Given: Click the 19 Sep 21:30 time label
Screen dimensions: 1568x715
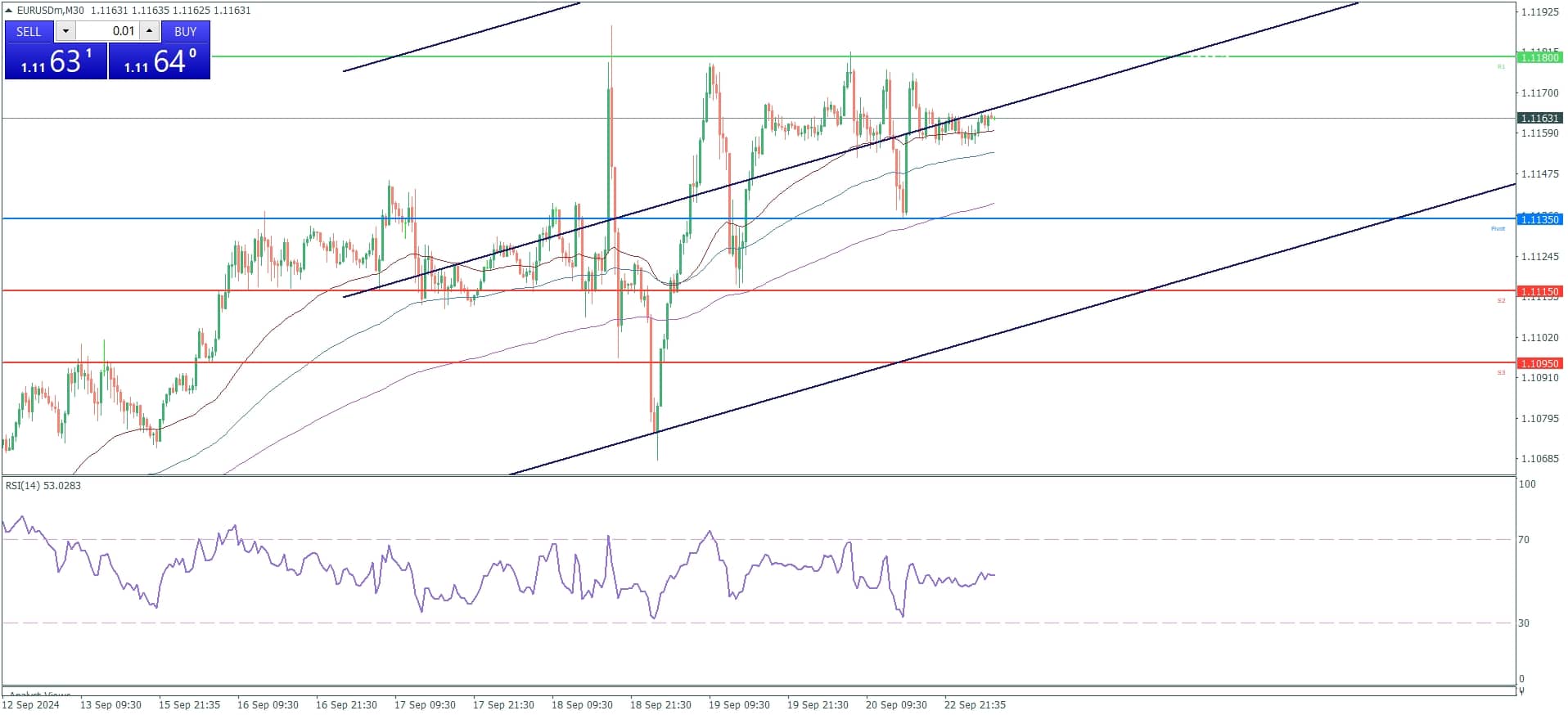Looking at the screenshot, I should (x=818, y=705).
